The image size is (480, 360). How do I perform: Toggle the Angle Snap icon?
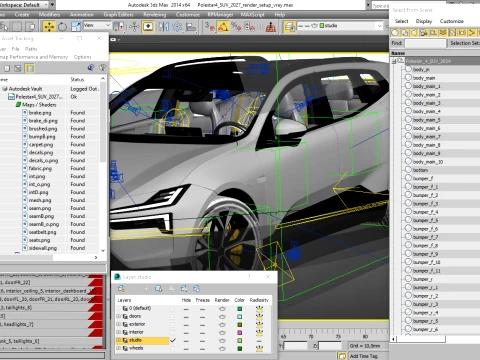pyautogui.click(x=223, y=26)
